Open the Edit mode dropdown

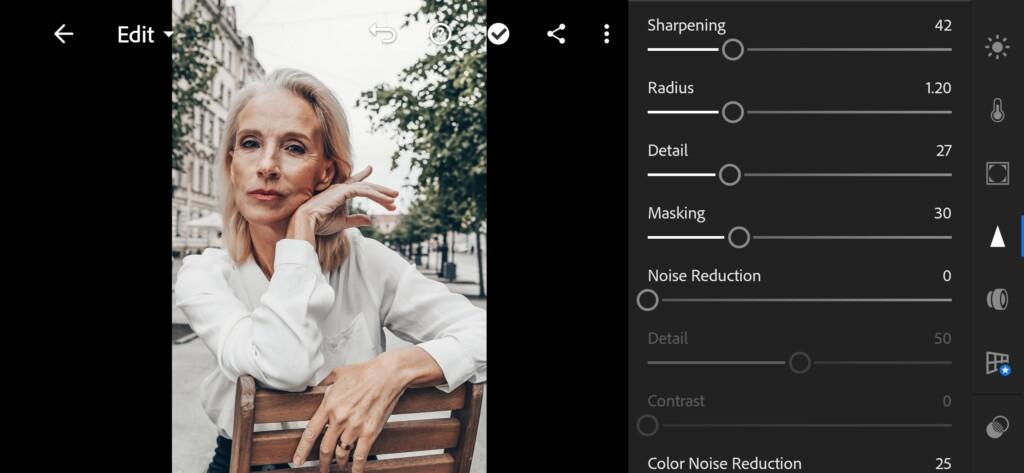[145, 35]
